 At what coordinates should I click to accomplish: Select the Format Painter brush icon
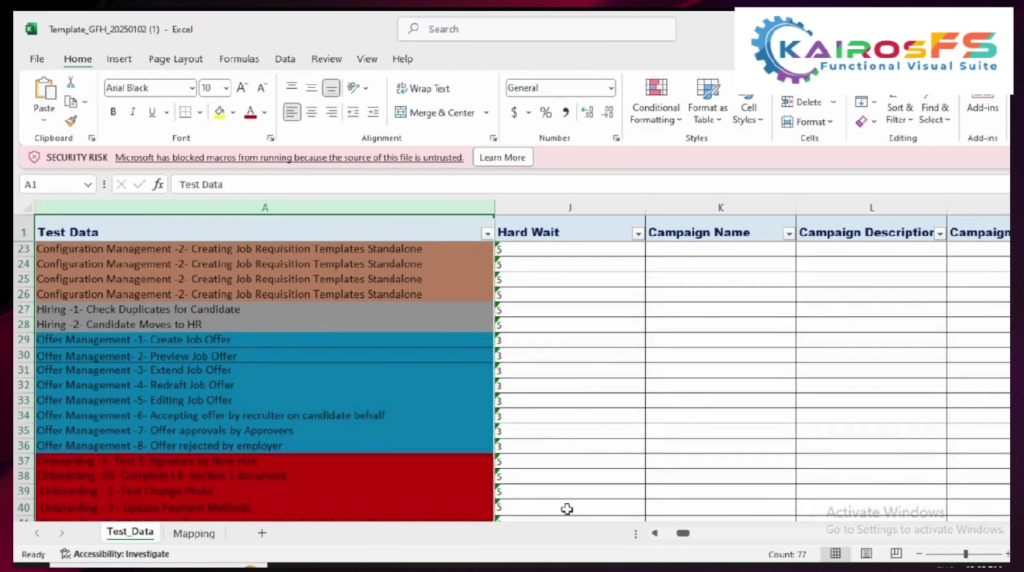click(x=71, y=121)
